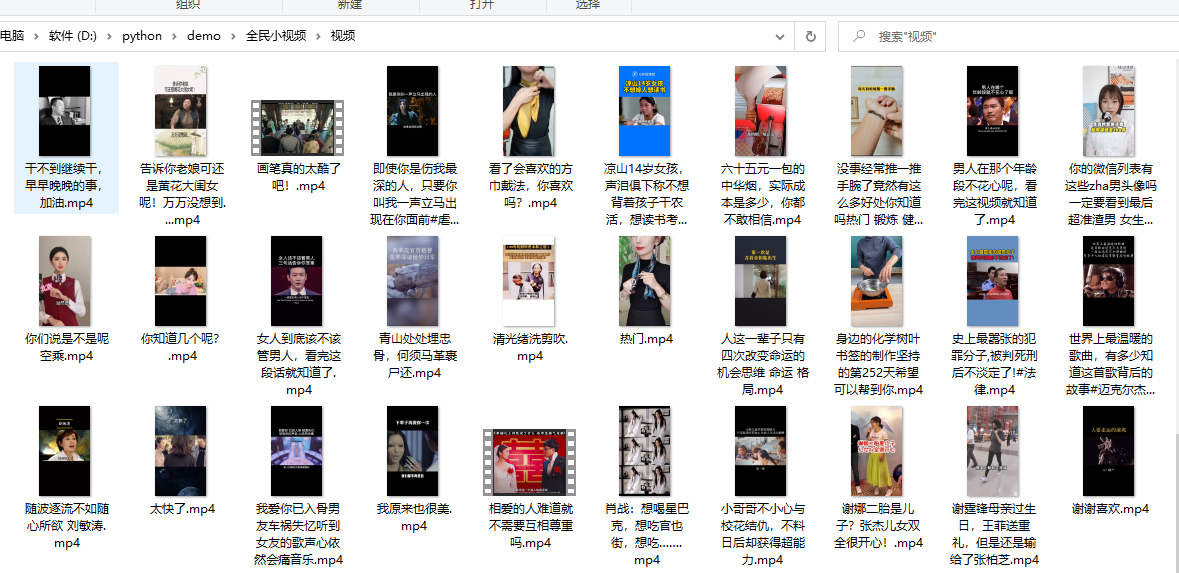Click 视频 in the breadcrumb path
This screenshot has height=573, width=1179.
click(x=343, y=35)
